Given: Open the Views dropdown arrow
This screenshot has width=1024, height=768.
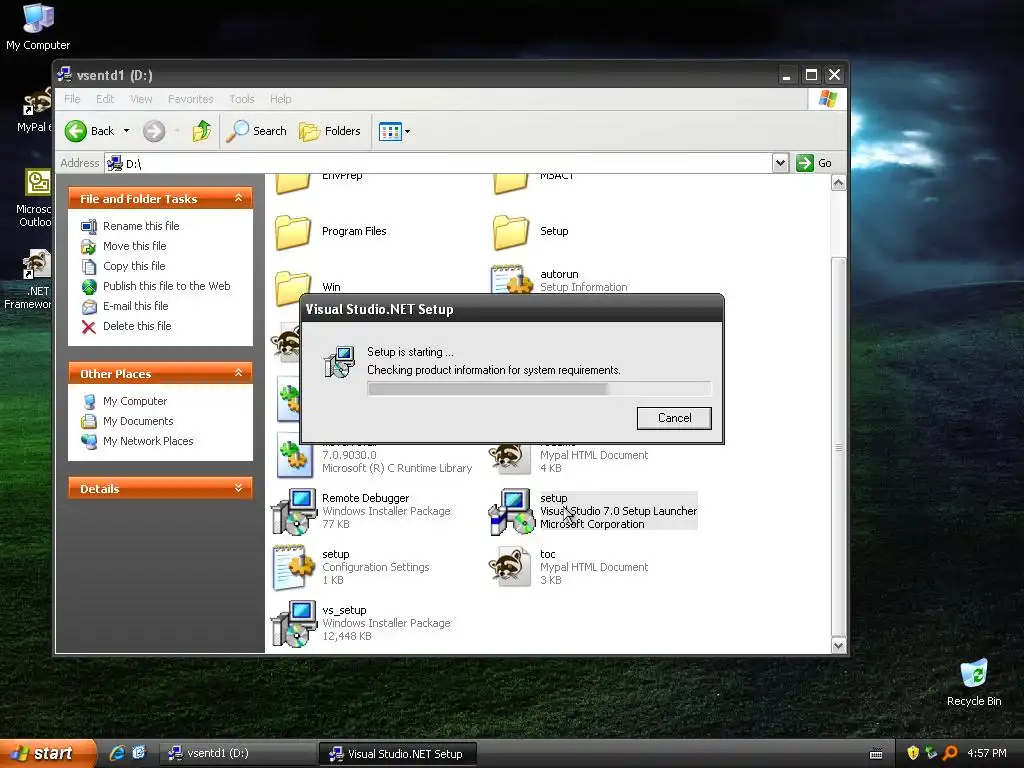Looking at the screenshot, I should [408, 132].
